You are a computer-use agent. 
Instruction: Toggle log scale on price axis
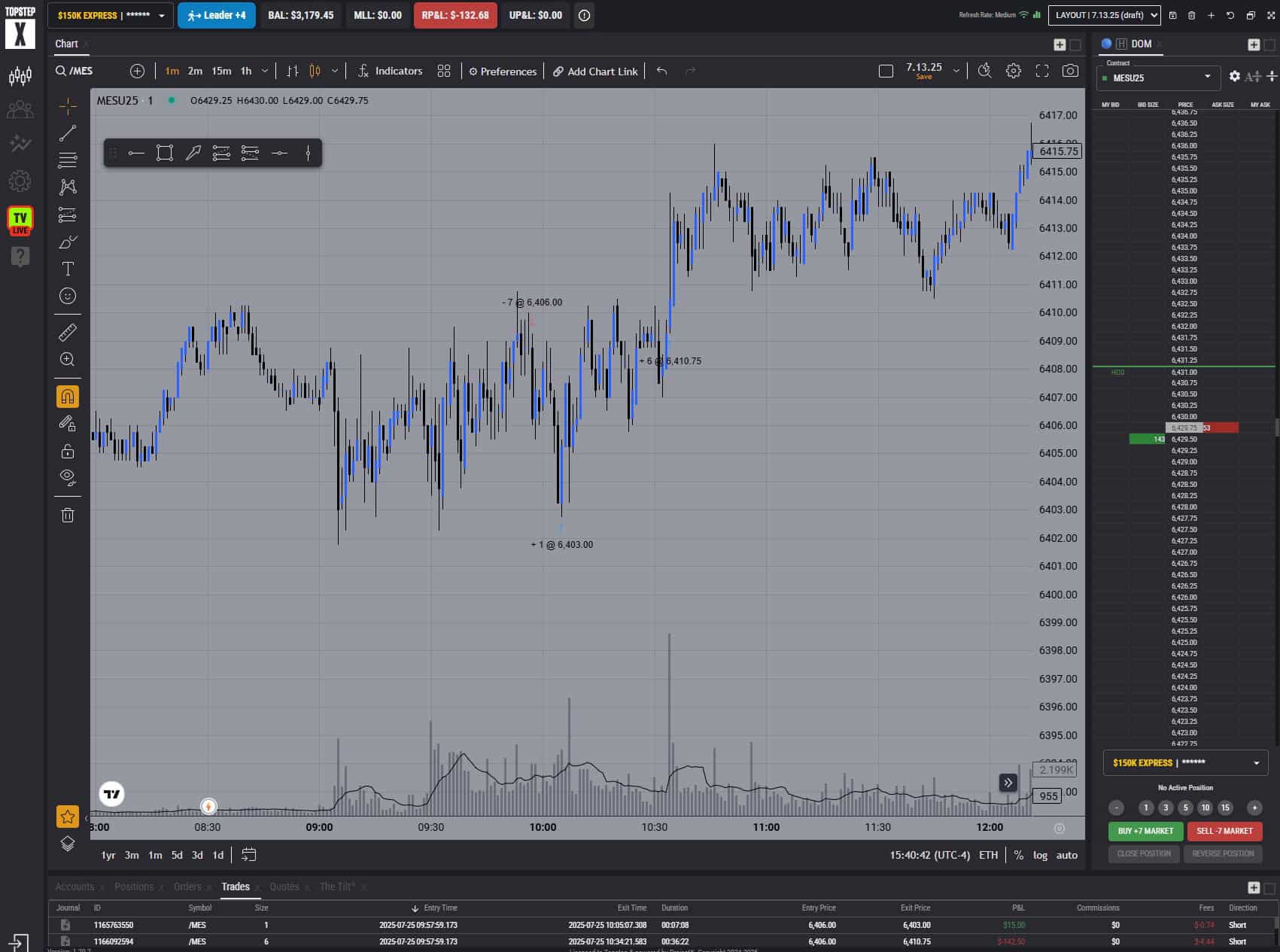pos(1040,855)
